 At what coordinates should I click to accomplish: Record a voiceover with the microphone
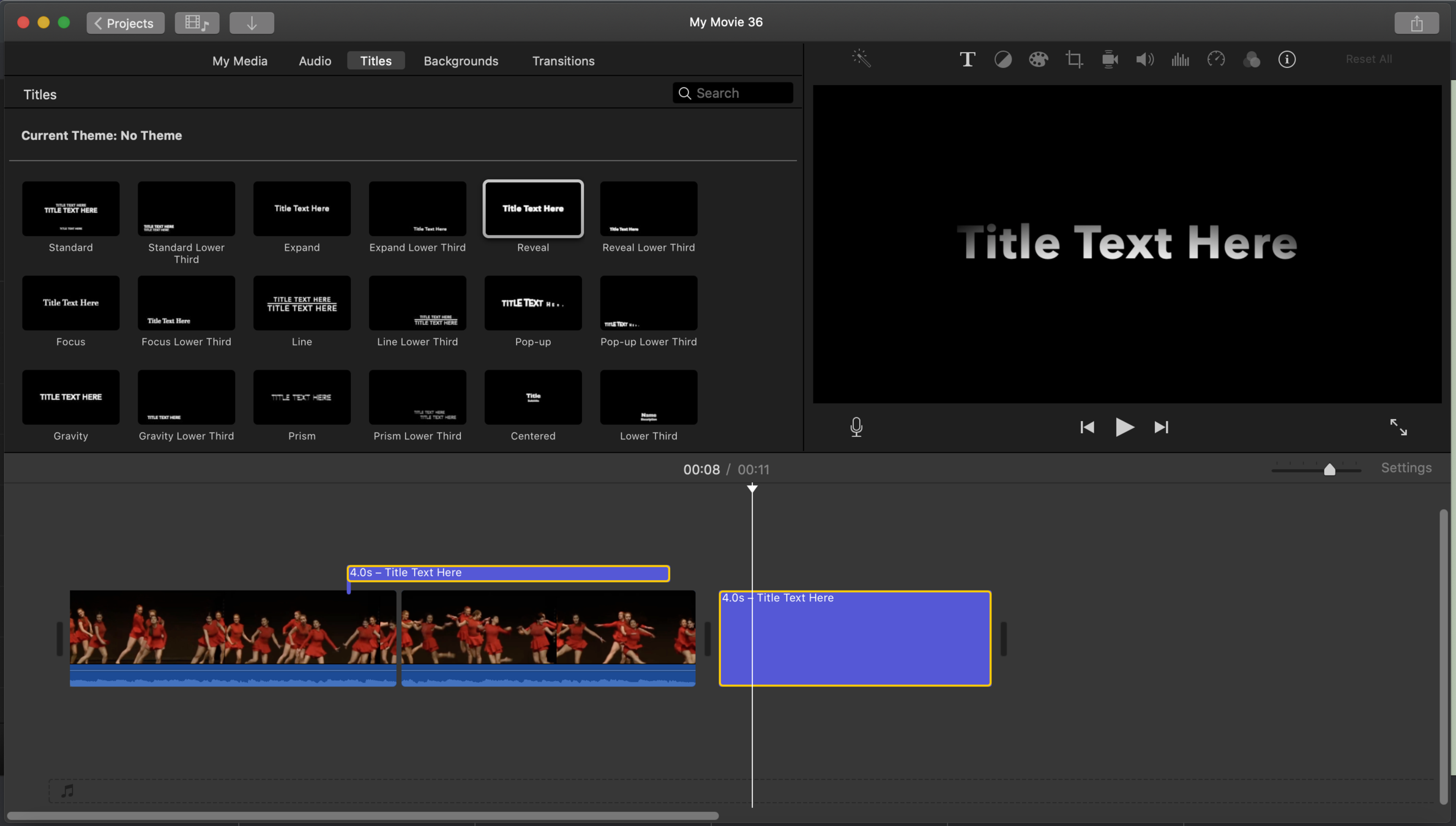(x=856, y=426)
